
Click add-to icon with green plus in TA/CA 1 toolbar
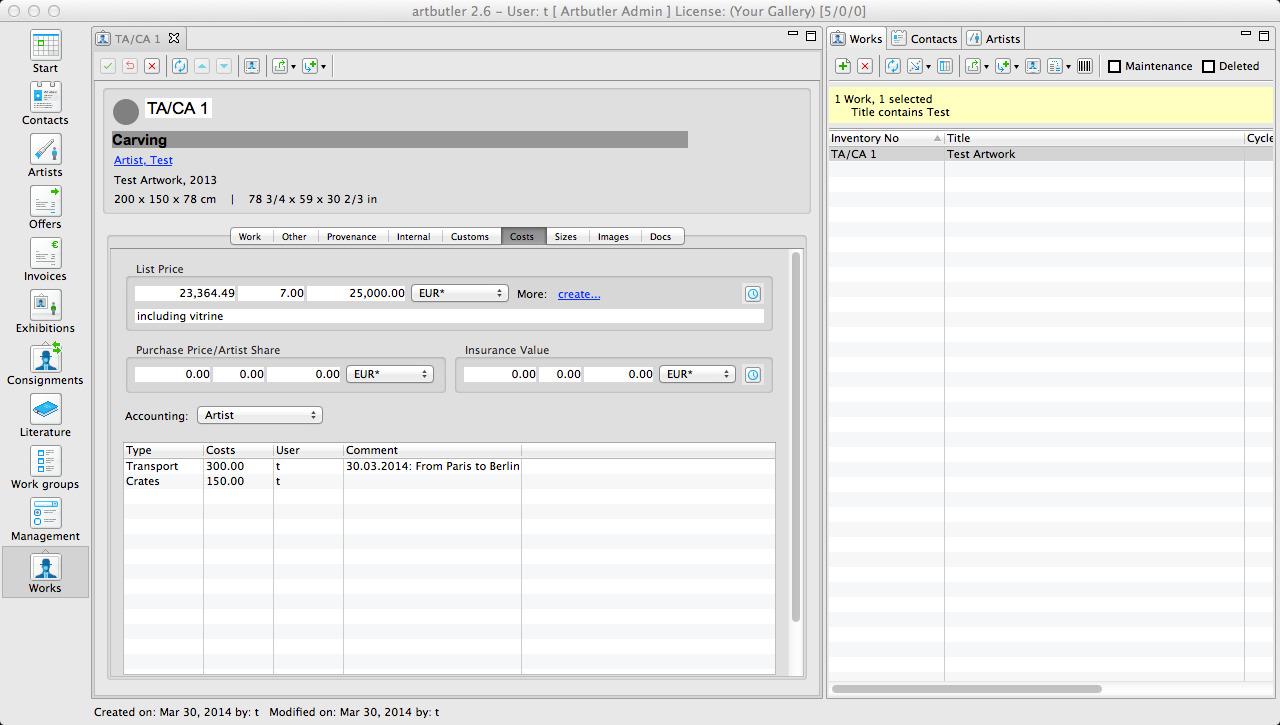tap(310, 66)
